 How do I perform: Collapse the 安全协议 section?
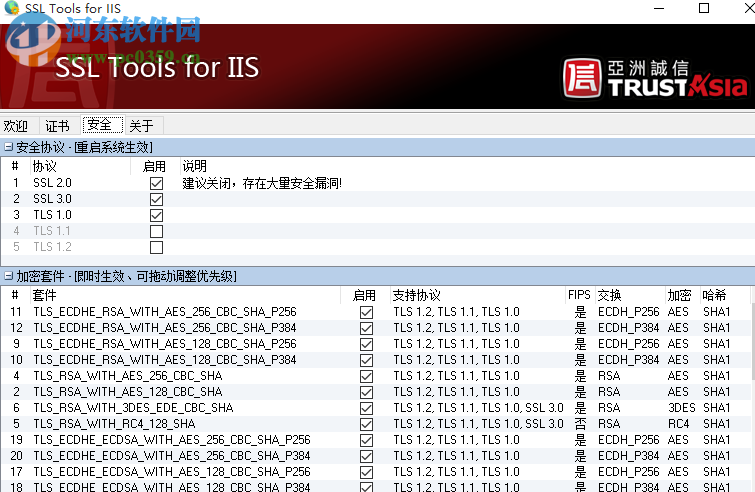(9, 147)
